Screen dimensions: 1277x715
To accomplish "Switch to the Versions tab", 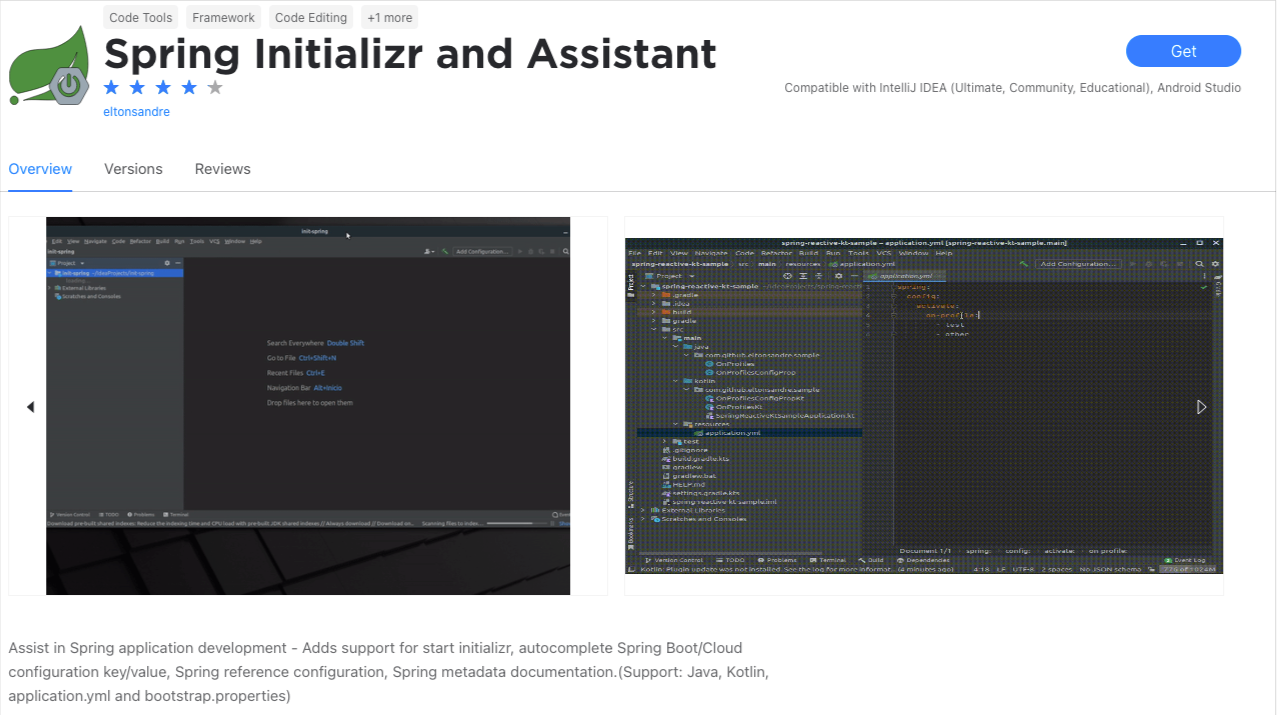I will (x=133, y=169).
